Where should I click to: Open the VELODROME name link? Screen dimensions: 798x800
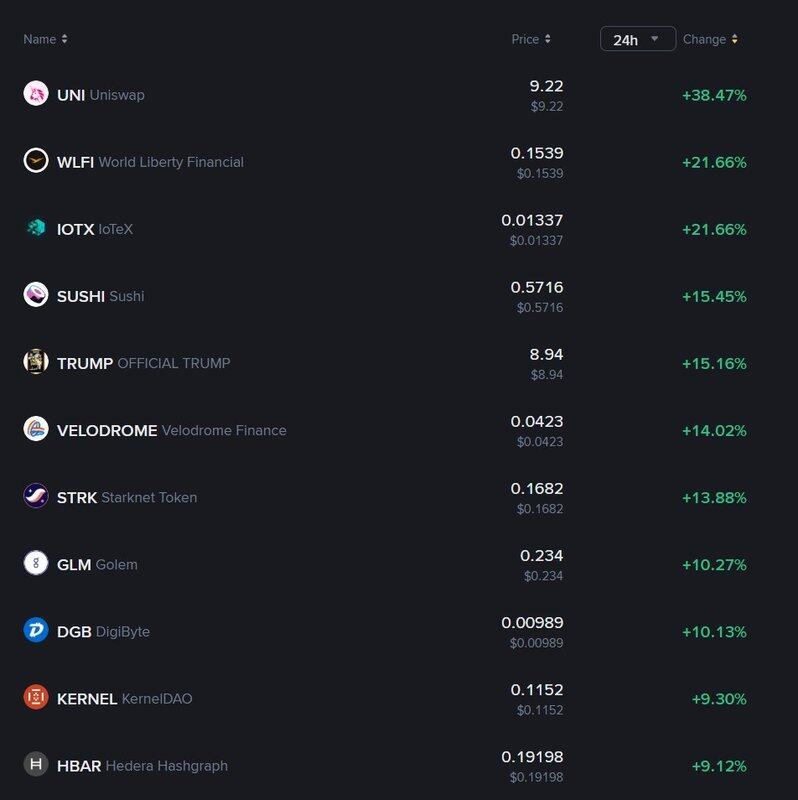(107, 430)
